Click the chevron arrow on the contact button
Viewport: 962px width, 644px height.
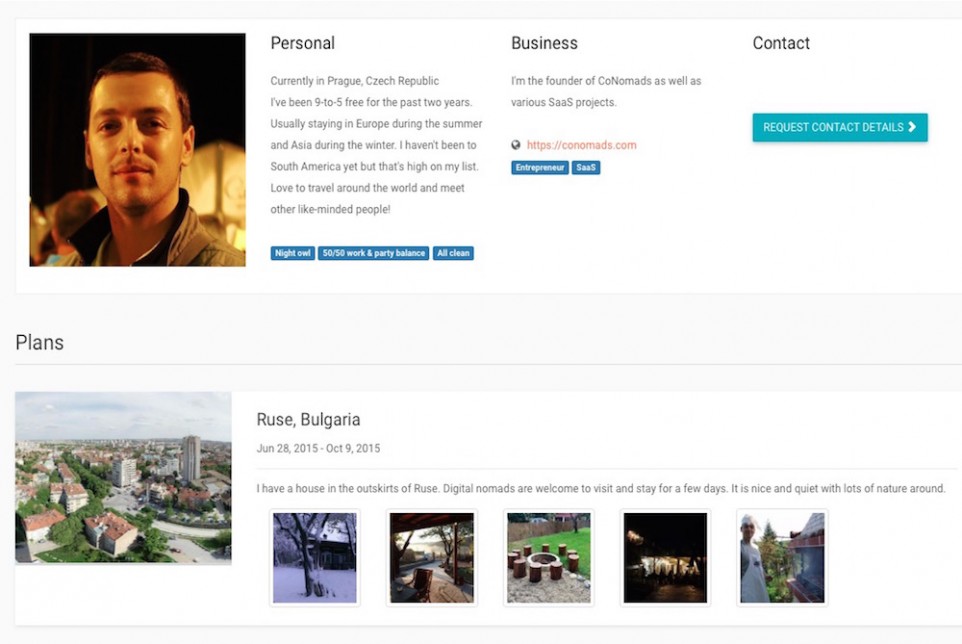point(912,127)
